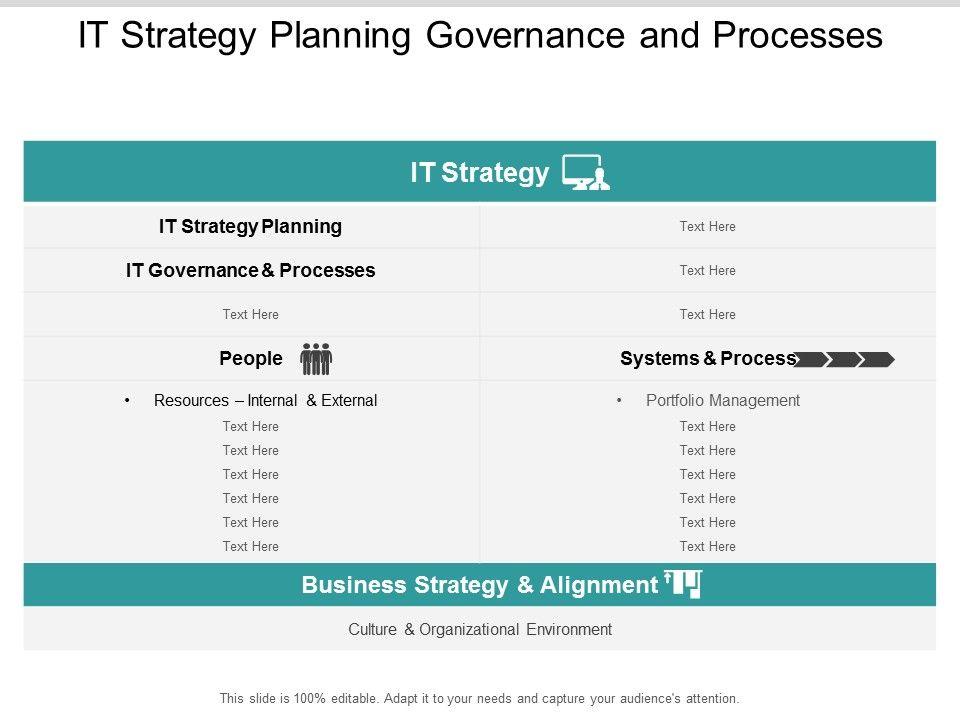The height and width of the screenshot is (720, 960).
Task: Select first Text Here under Portfolio Management
Action: pos(707,427)
